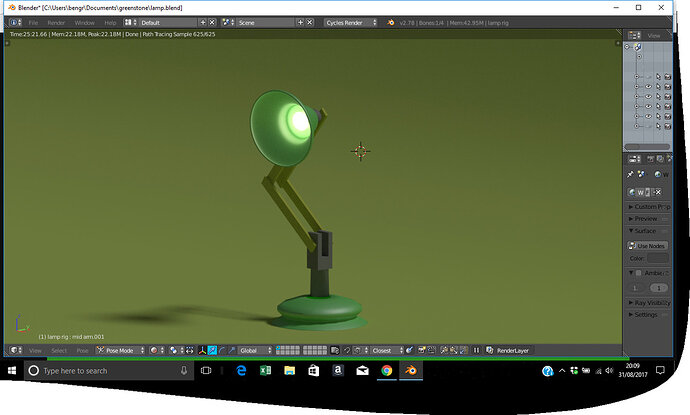This screenshot has width=690, height=415.
Task: Toggle the 3D manipulator widget
Action: (x=202, y=350)
